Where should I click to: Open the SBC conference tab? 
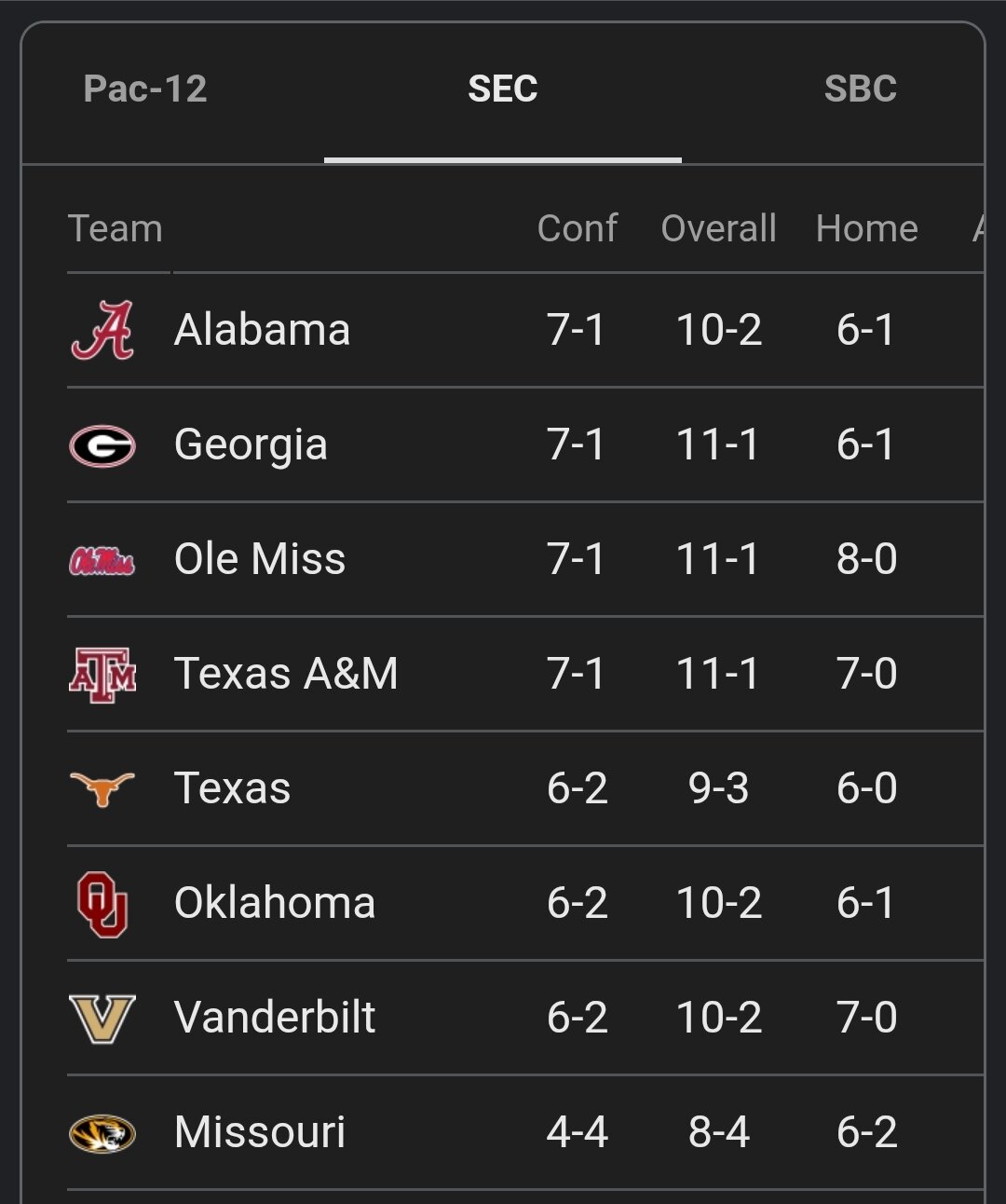pos(860,89)
